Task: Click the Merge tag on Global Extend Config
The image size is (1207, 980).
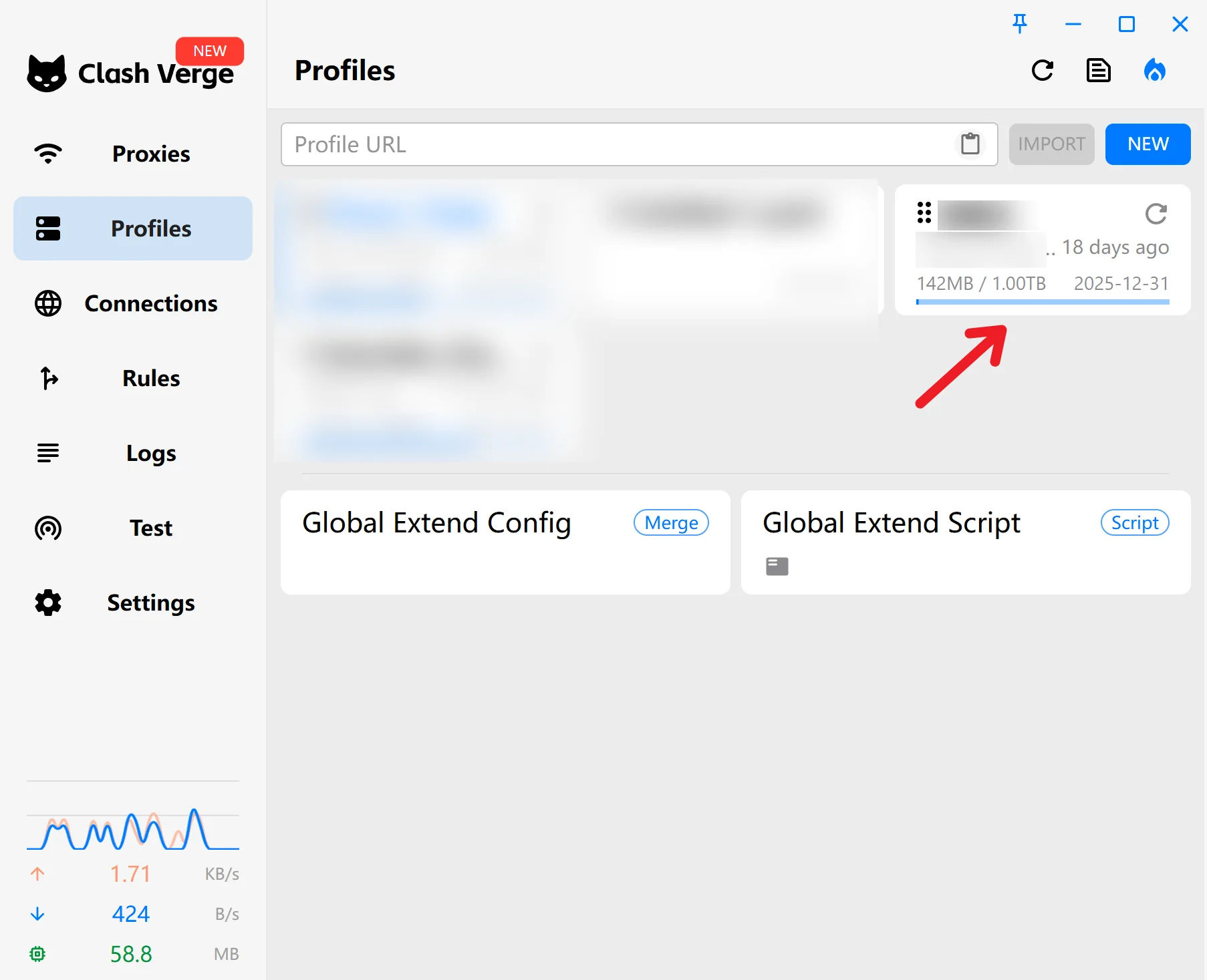Action: 672,522
